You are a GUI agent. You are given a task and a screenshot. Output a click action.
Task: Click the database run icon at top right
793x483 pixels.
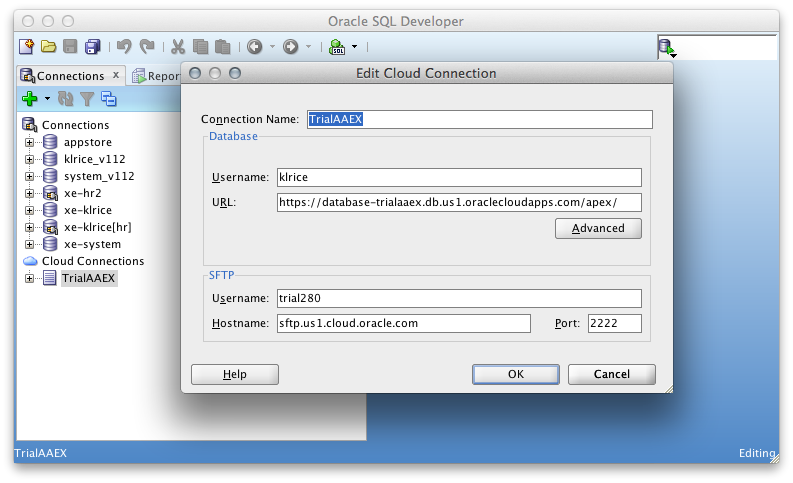tap(667, 48)
